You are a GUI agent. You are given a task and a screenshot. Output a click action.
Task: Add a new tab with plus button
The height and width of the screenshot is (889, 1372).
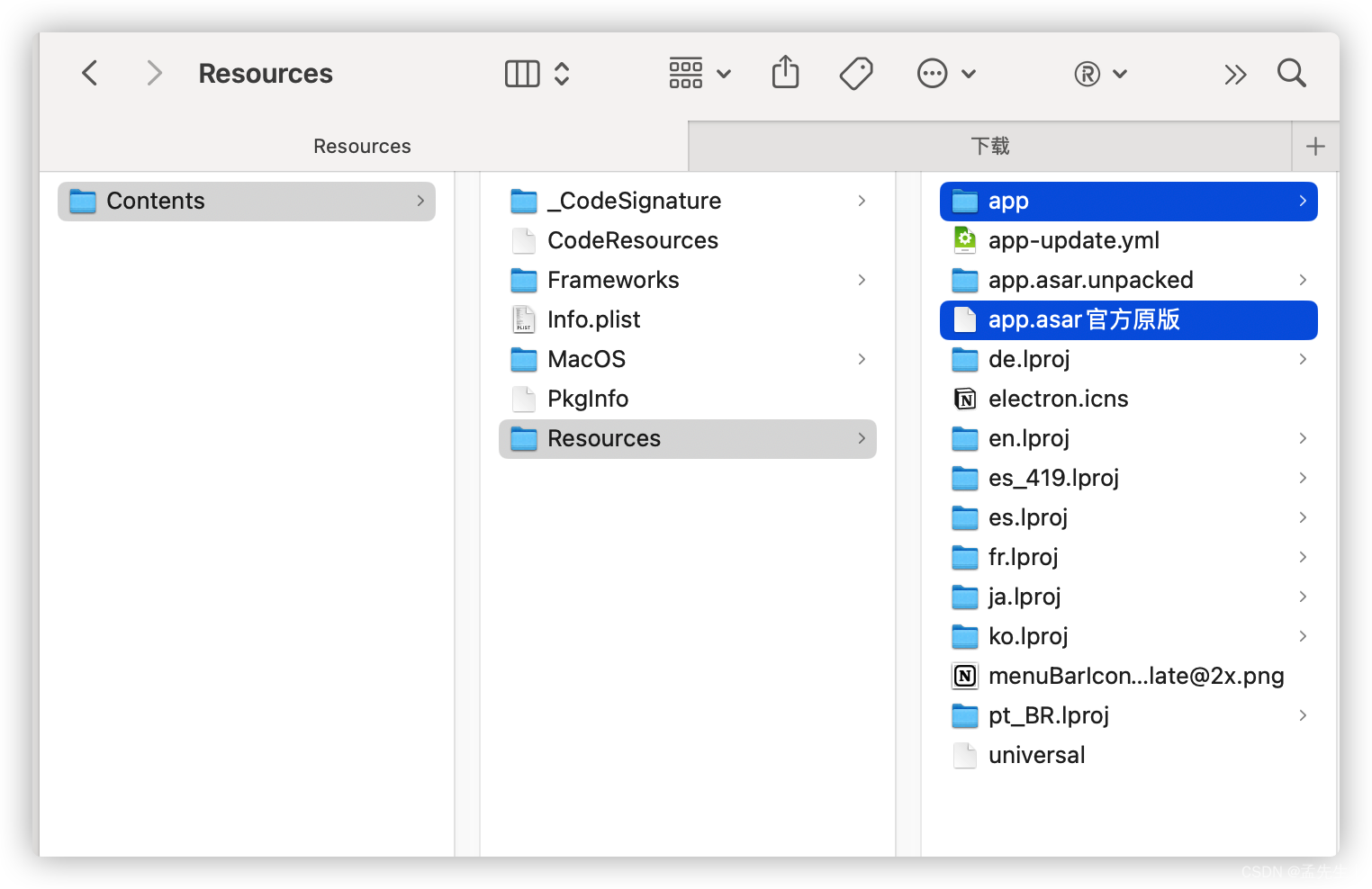click(1315, 146)
